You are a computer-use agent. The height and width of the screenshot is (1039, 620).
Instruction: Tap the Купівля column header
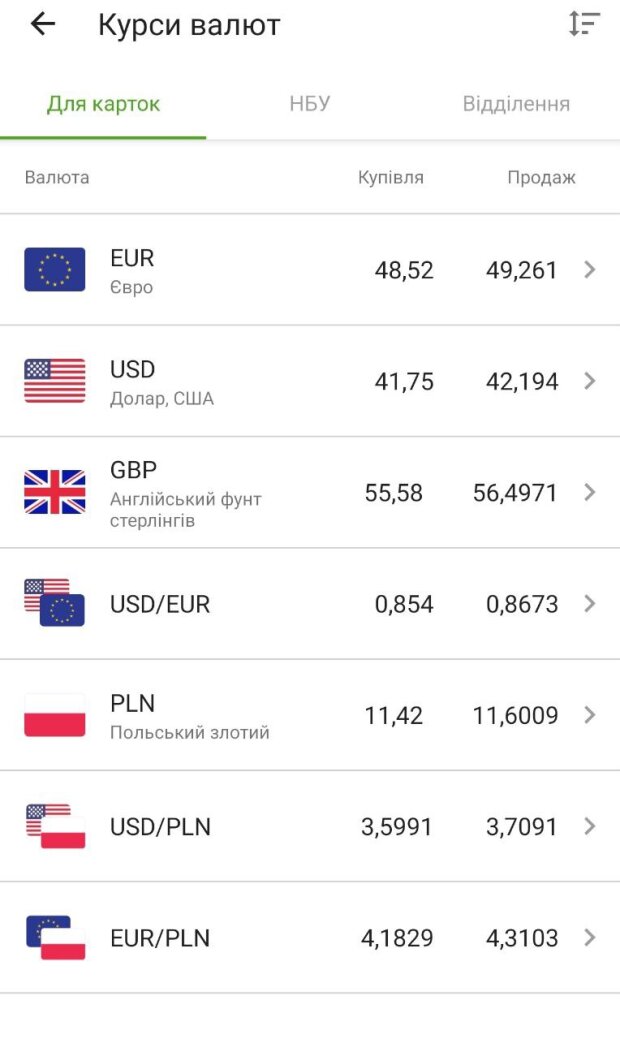391,178
